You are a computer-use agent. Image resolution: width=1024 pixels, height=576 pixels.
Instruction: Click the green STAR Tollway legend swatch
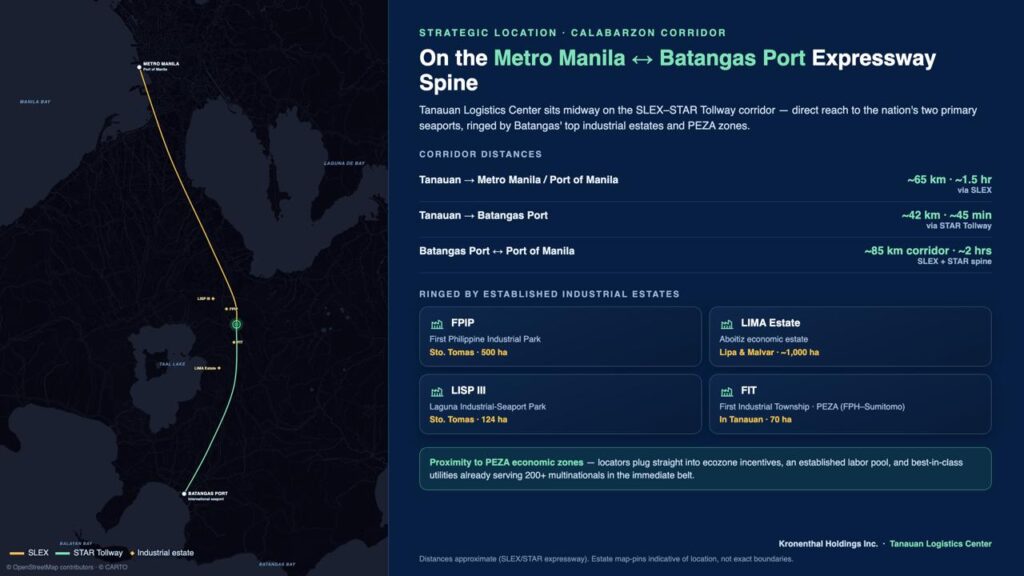click(63, 553)
